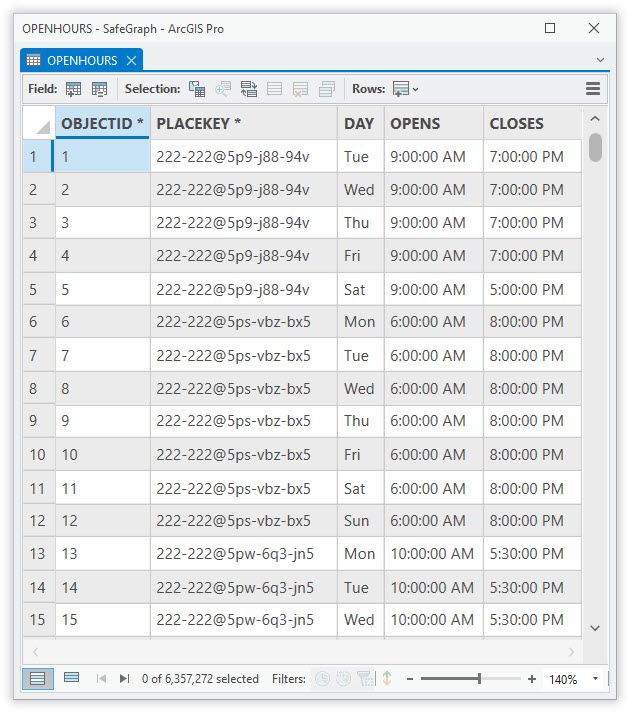Click the select-all corner cell
The height and width of the screenshot is (713, 630).
coord(39,123)
